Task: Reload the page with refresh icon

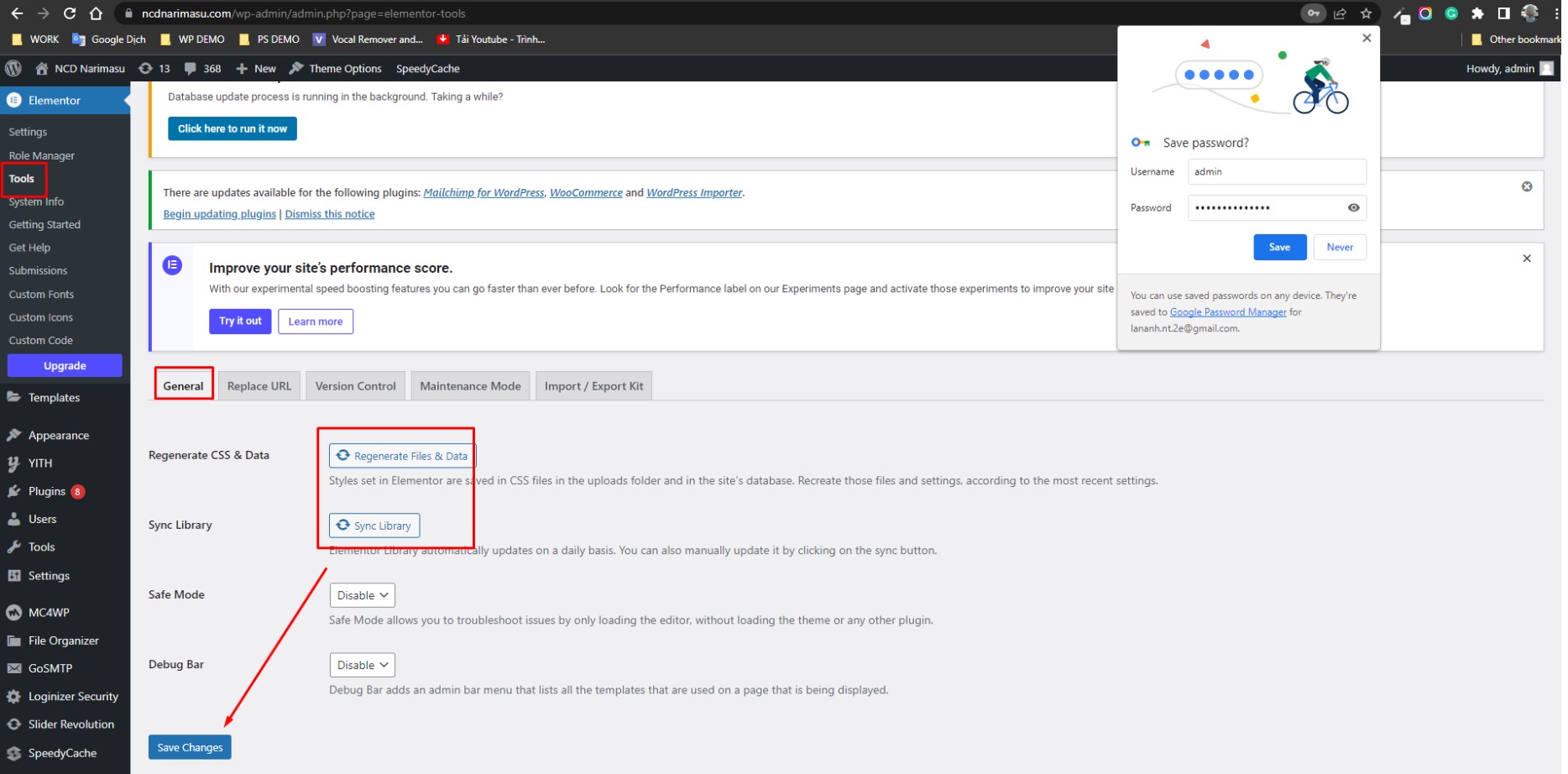Action: [x=70, y=13]
